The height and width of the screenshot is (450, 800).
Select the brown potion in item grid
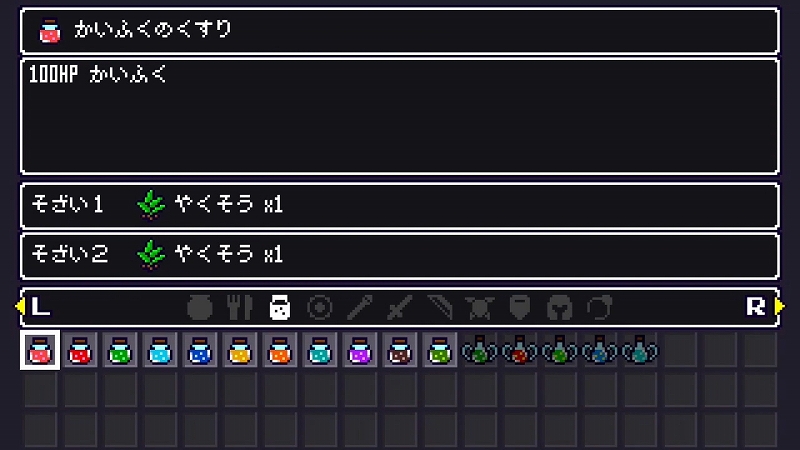point(399,350)
